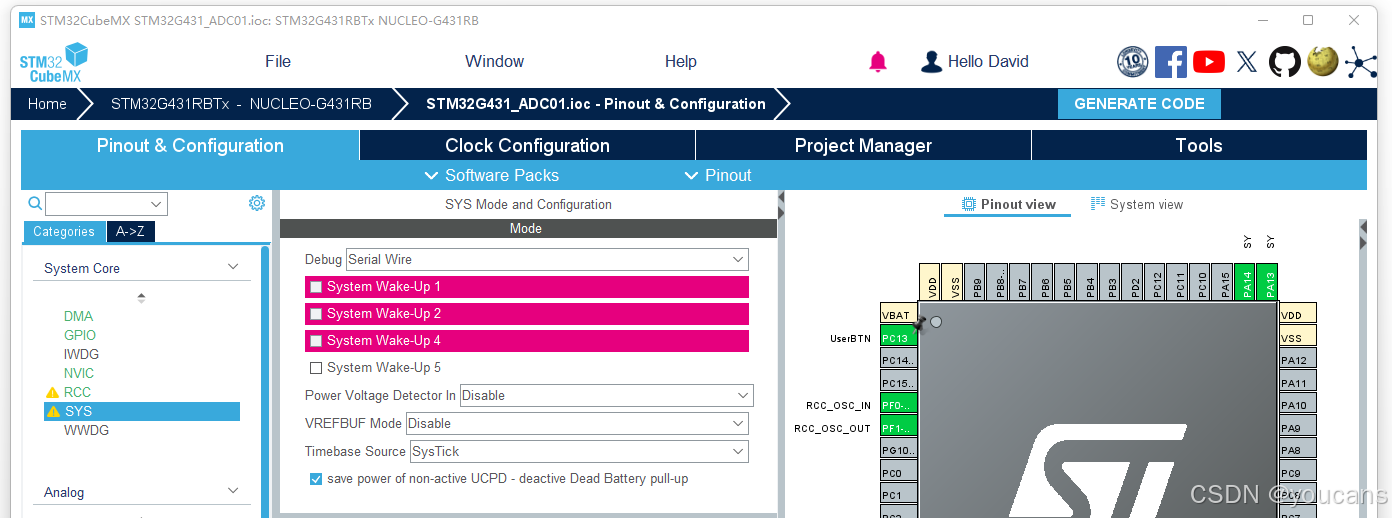1392x518 pixels.
Task: Select the PA13 pin on chip
Action: [x=1268, y=281]
